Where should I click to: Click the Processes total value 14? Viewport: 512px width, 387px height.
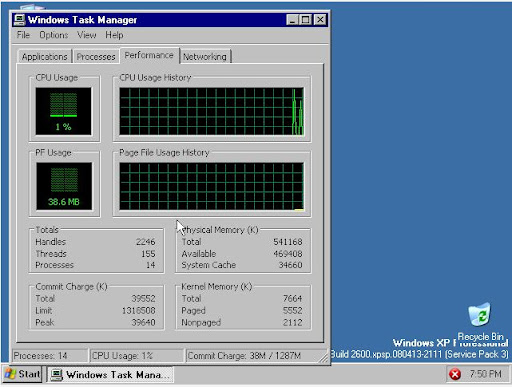click(151, 265)
